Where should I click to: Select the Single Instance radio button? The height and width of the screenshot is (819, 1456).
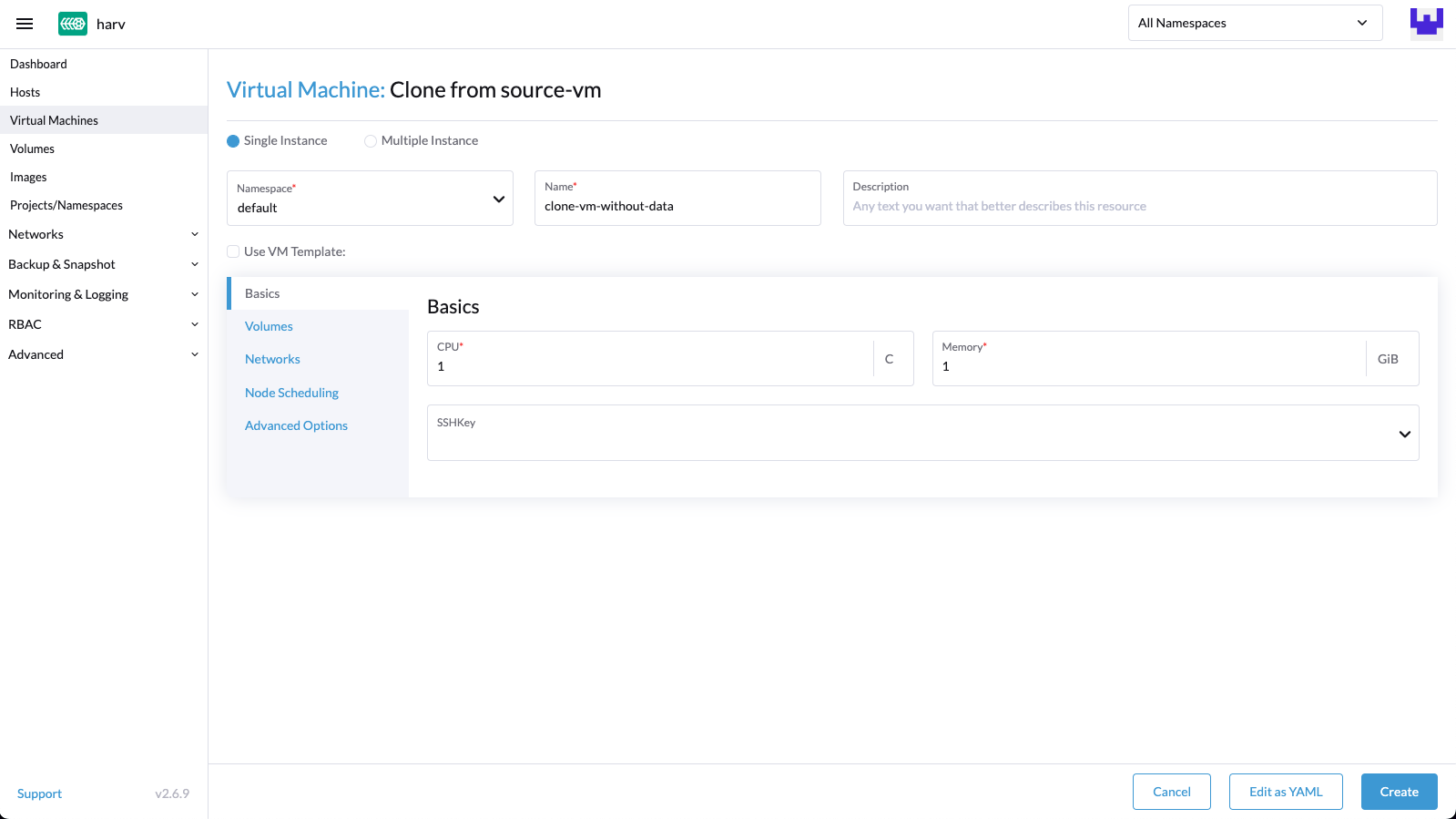234,141
